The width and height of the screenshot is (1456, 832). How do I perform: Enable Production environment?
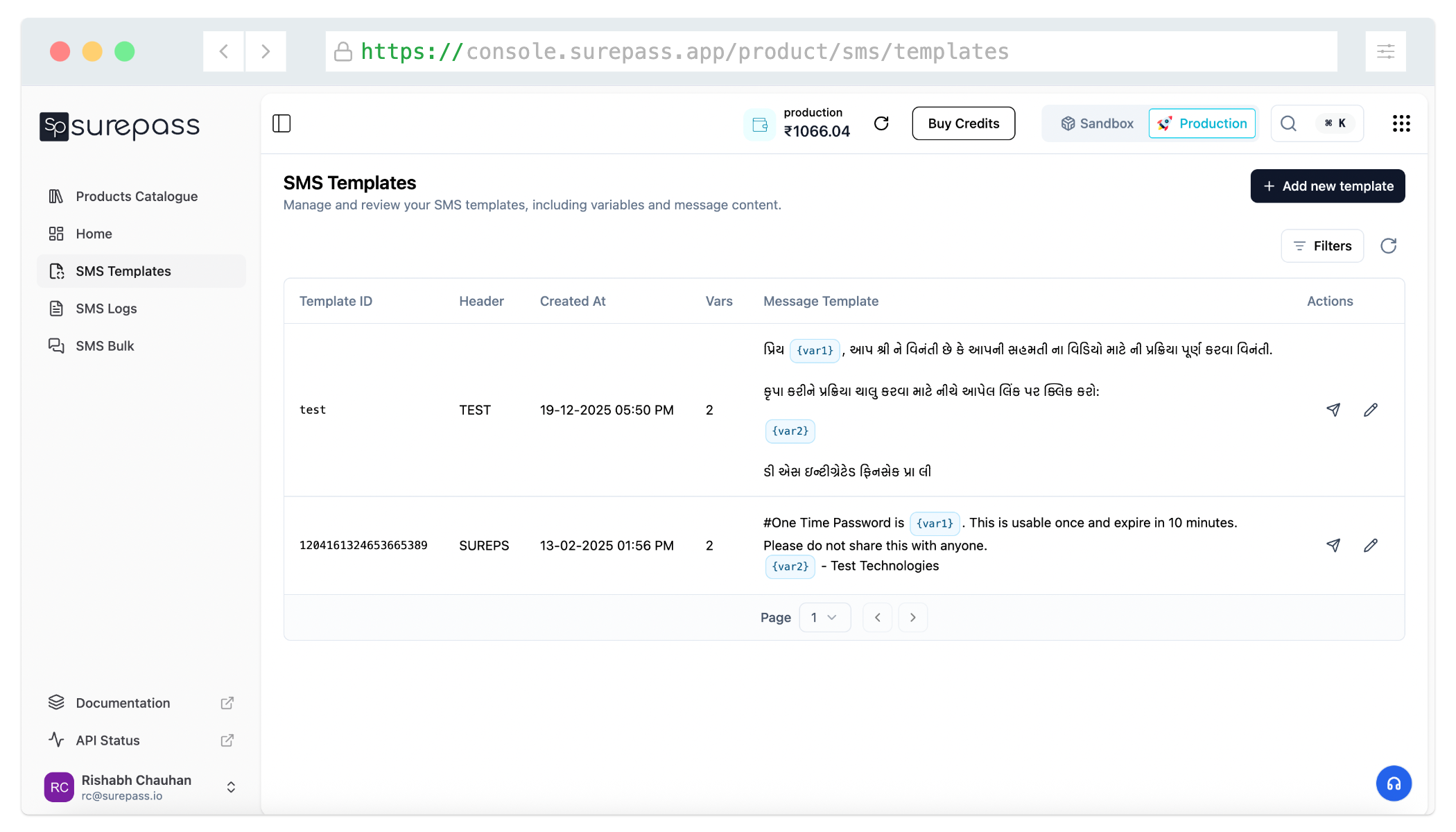tap(1202, 123)
